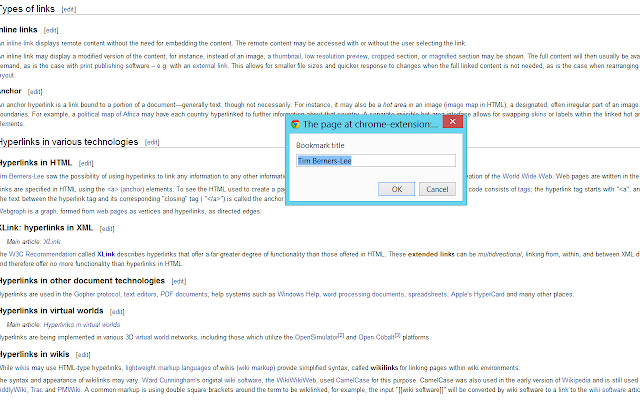Open the Ward Cunningham link

[x=170, y=380]
